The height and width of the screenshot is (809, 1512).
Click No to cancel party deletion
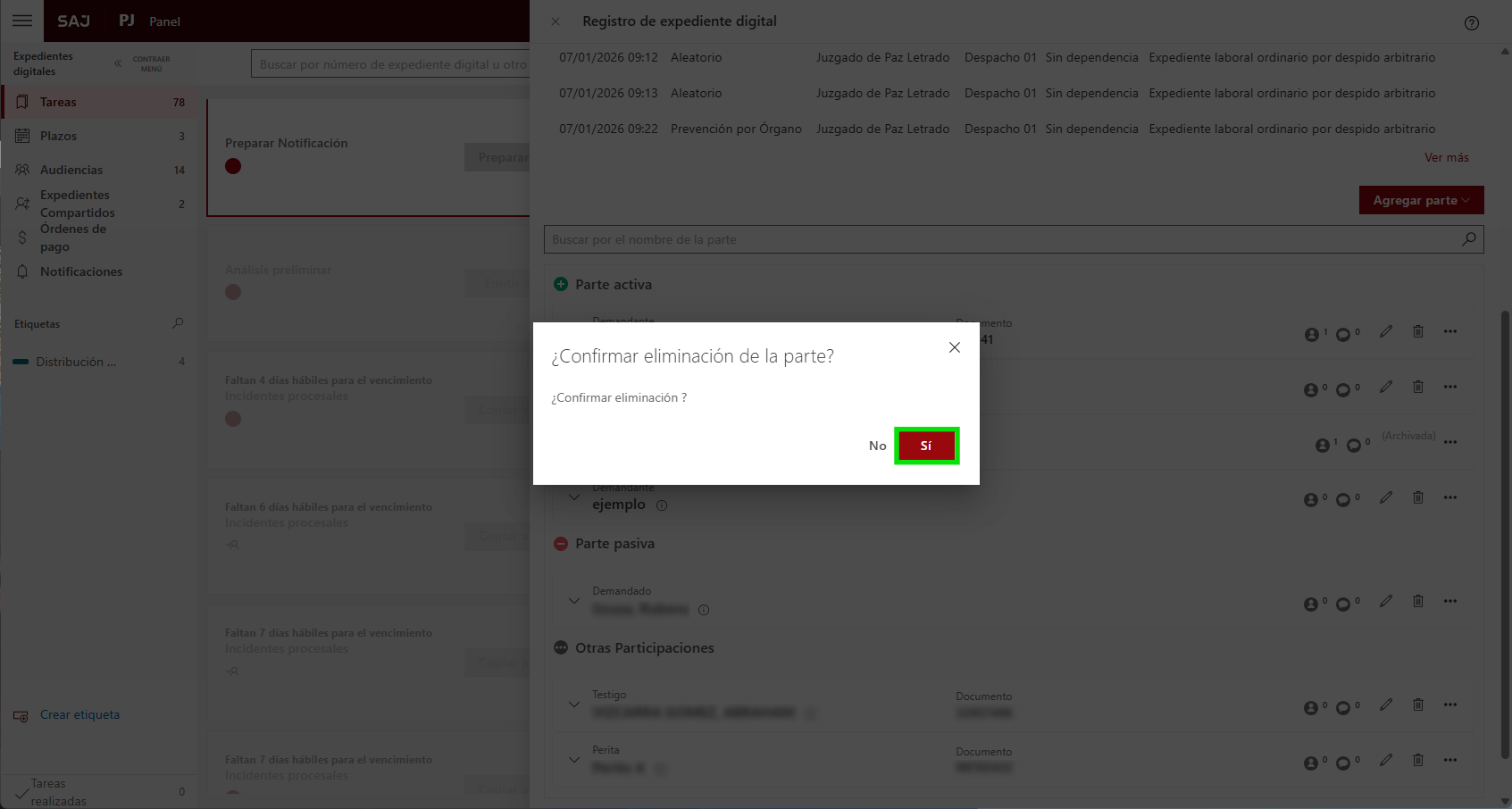tap(877, 446)
